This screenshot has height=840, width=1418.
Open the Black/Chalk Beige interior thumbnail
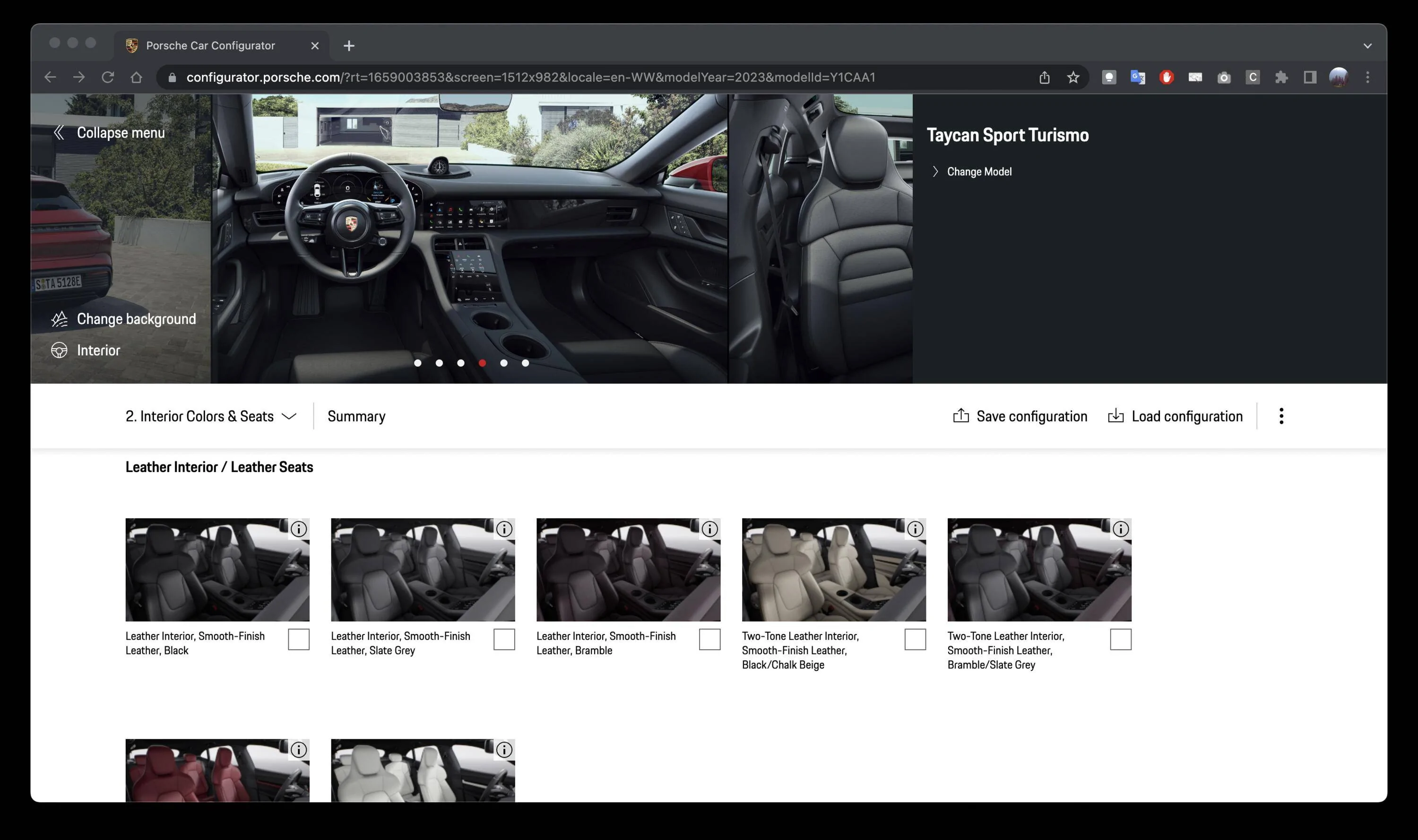(x=834, y=569)
